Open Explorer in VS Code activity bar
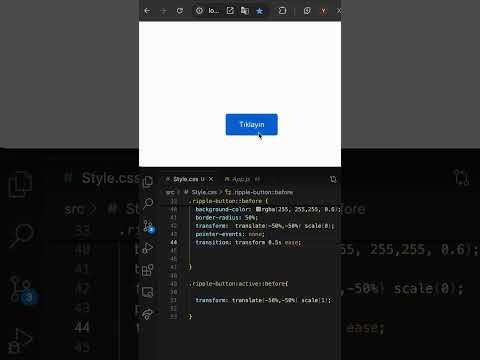The image size is (480, 360). [148, 182]
